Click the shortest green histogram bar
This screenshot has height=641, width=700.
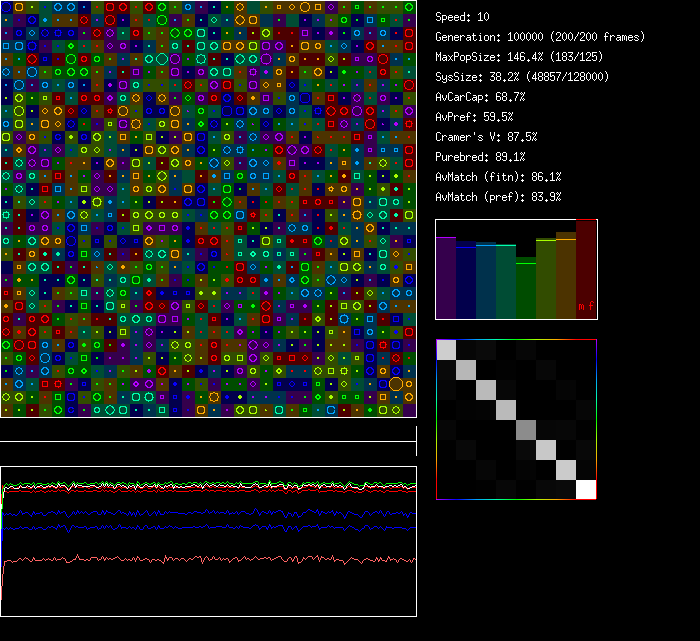click(x=526, y=288)
